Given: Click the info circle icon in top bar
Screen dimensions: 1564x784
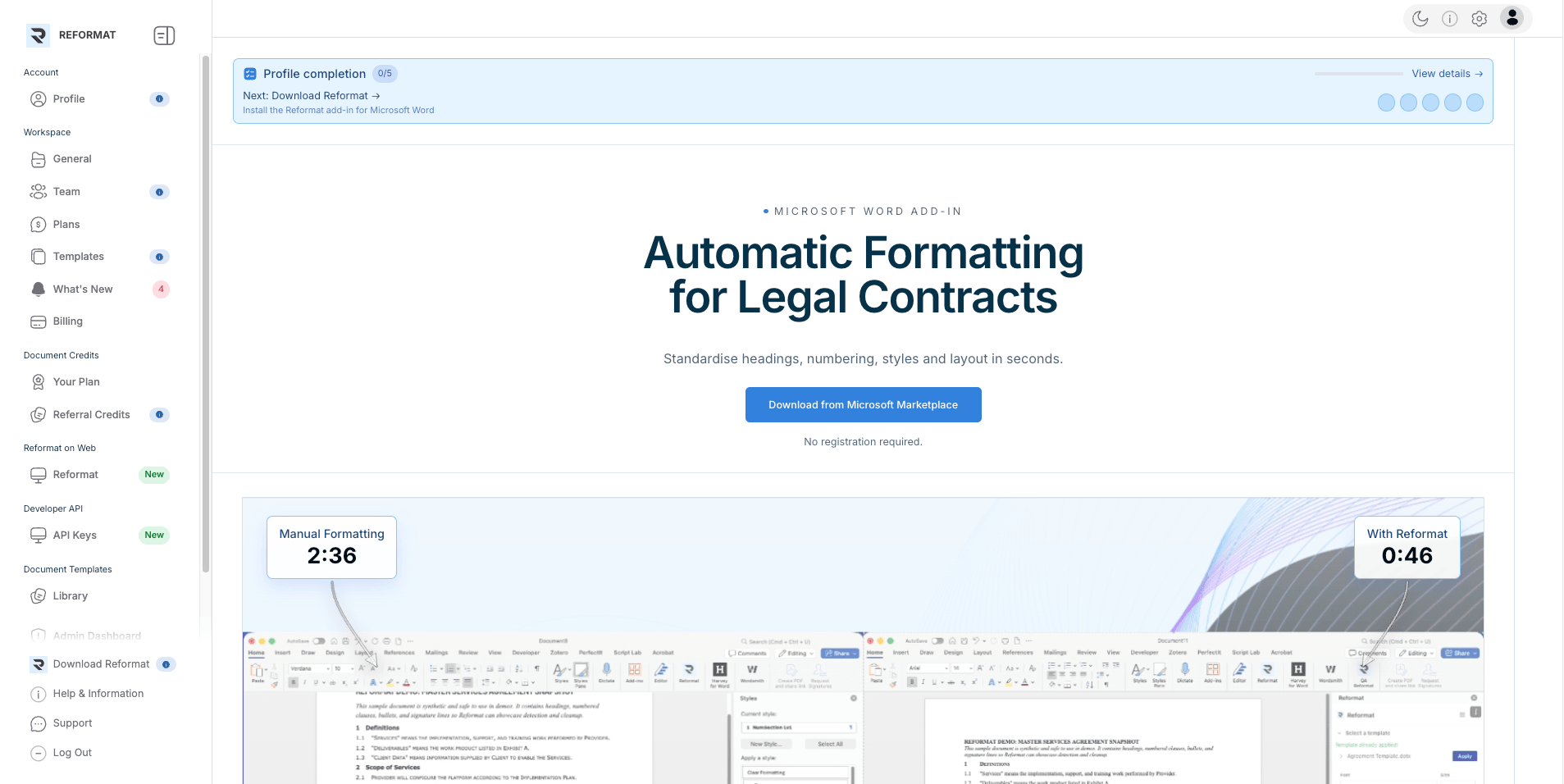Looking at the screenshot, I should tap(1450, 19).
